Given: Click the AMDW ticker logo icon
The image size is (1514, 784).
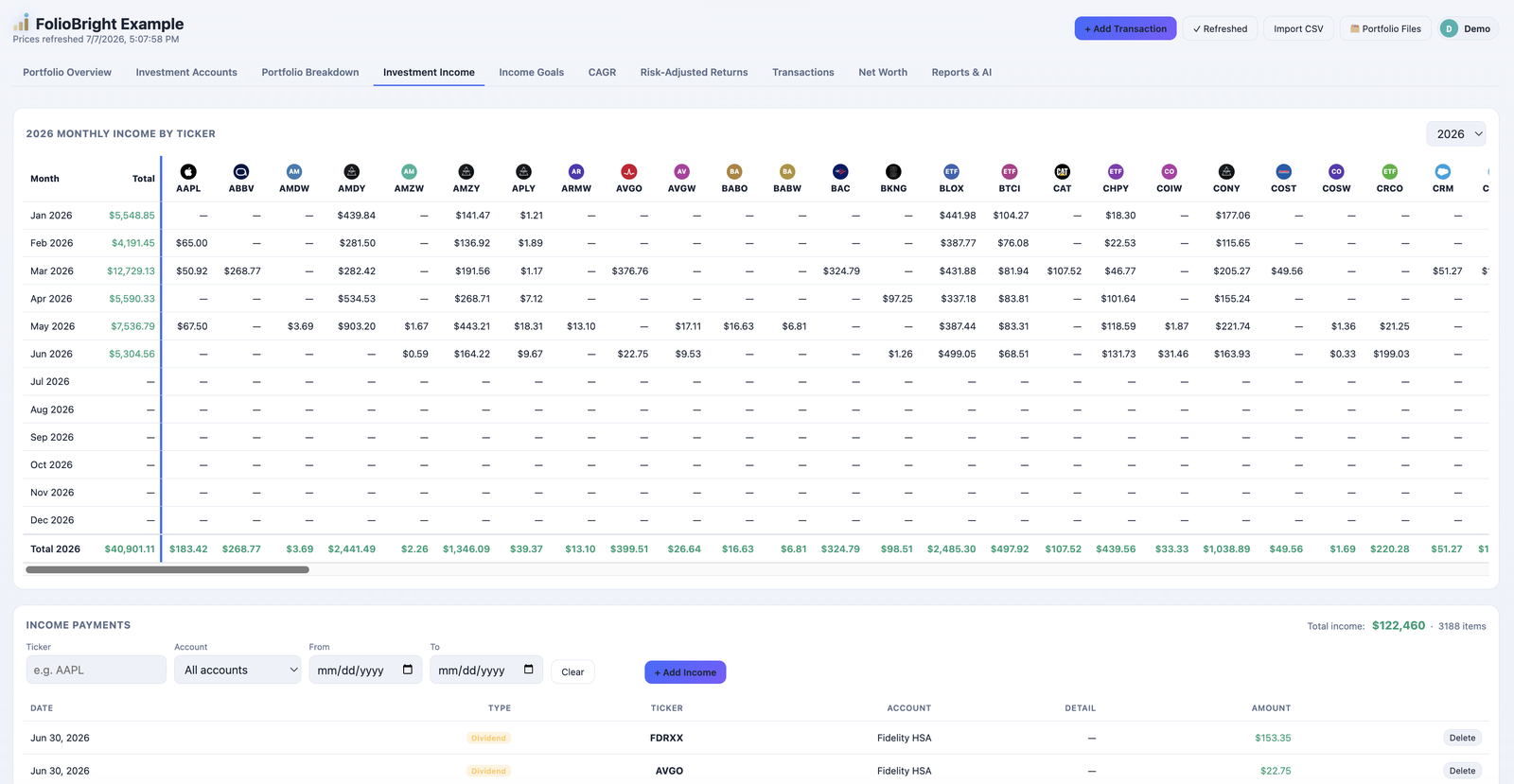Looking at the screenshot, I should tap(294, 171).
